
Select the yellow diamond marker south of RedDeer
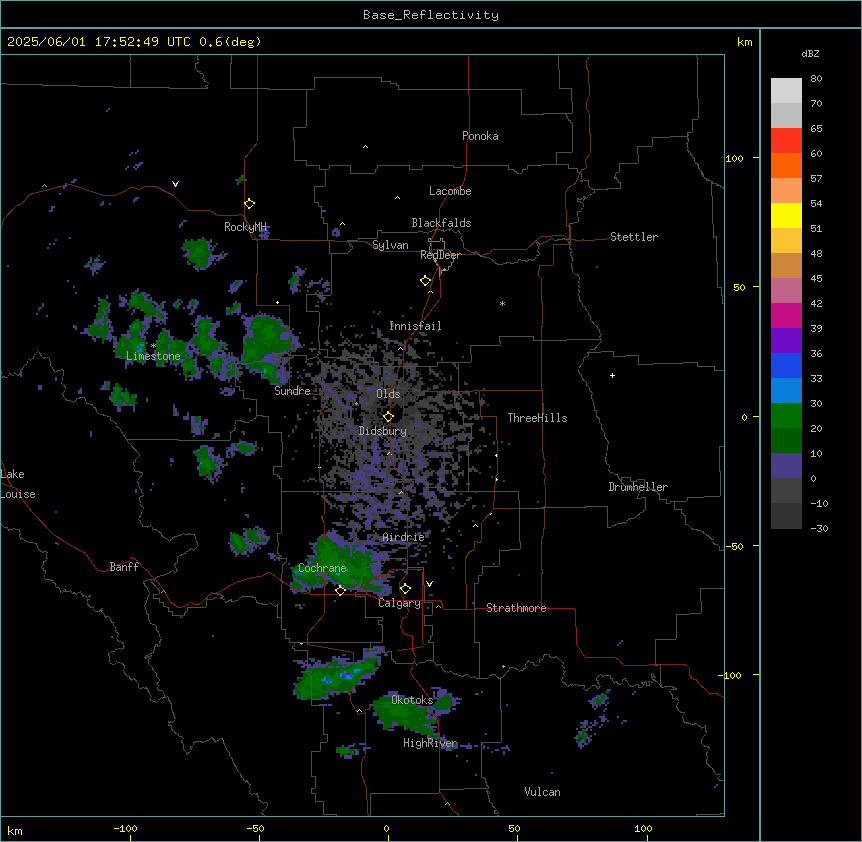point(426,281)
